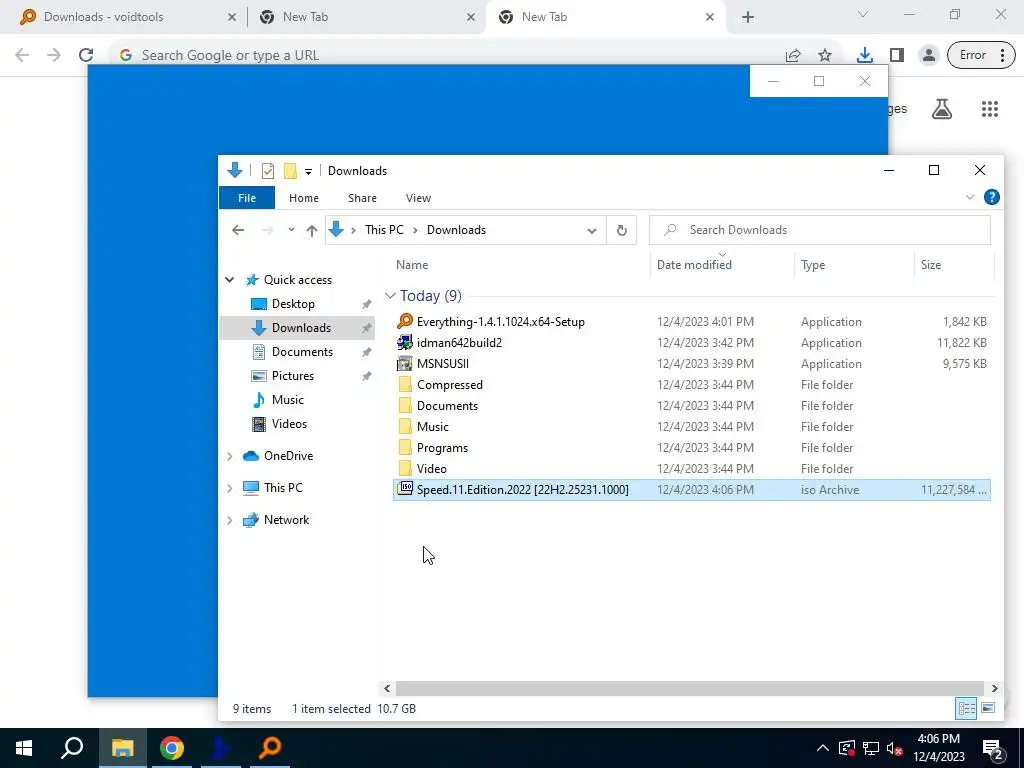The width and height of the screenshot is (1024, 768).
Task: Reload the Chrome page
Action: (x=86, y=55)
